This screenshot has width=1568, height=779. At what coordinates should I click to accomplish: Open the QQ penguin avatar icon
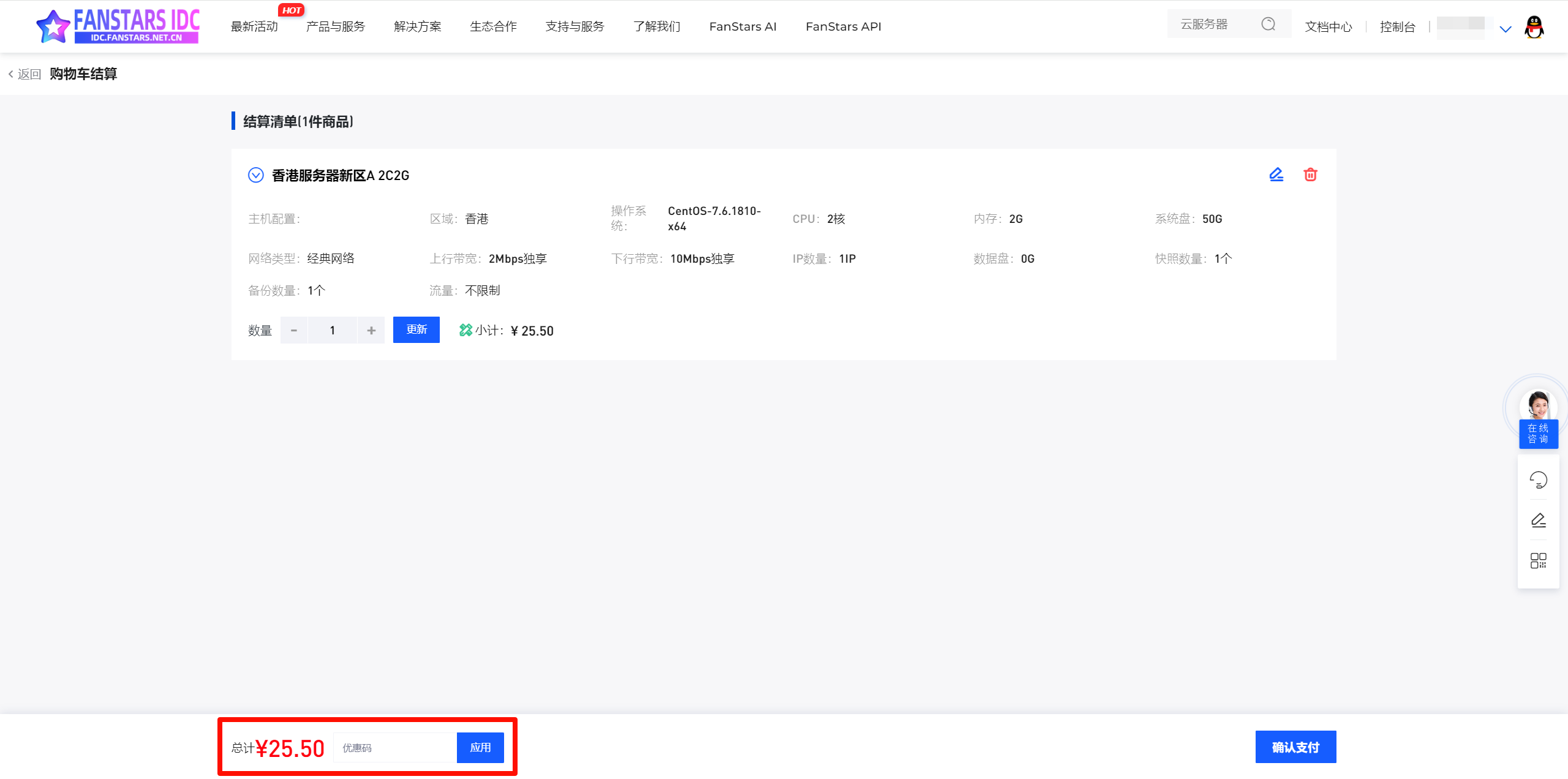click(x=1534, y=27)
